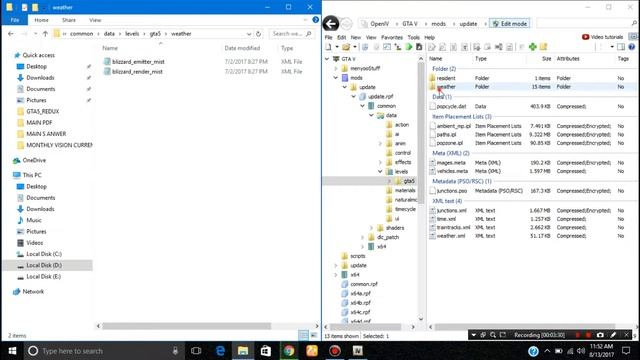Click the OpenIV back navigation arrow
640x360 pixels.
331,24
